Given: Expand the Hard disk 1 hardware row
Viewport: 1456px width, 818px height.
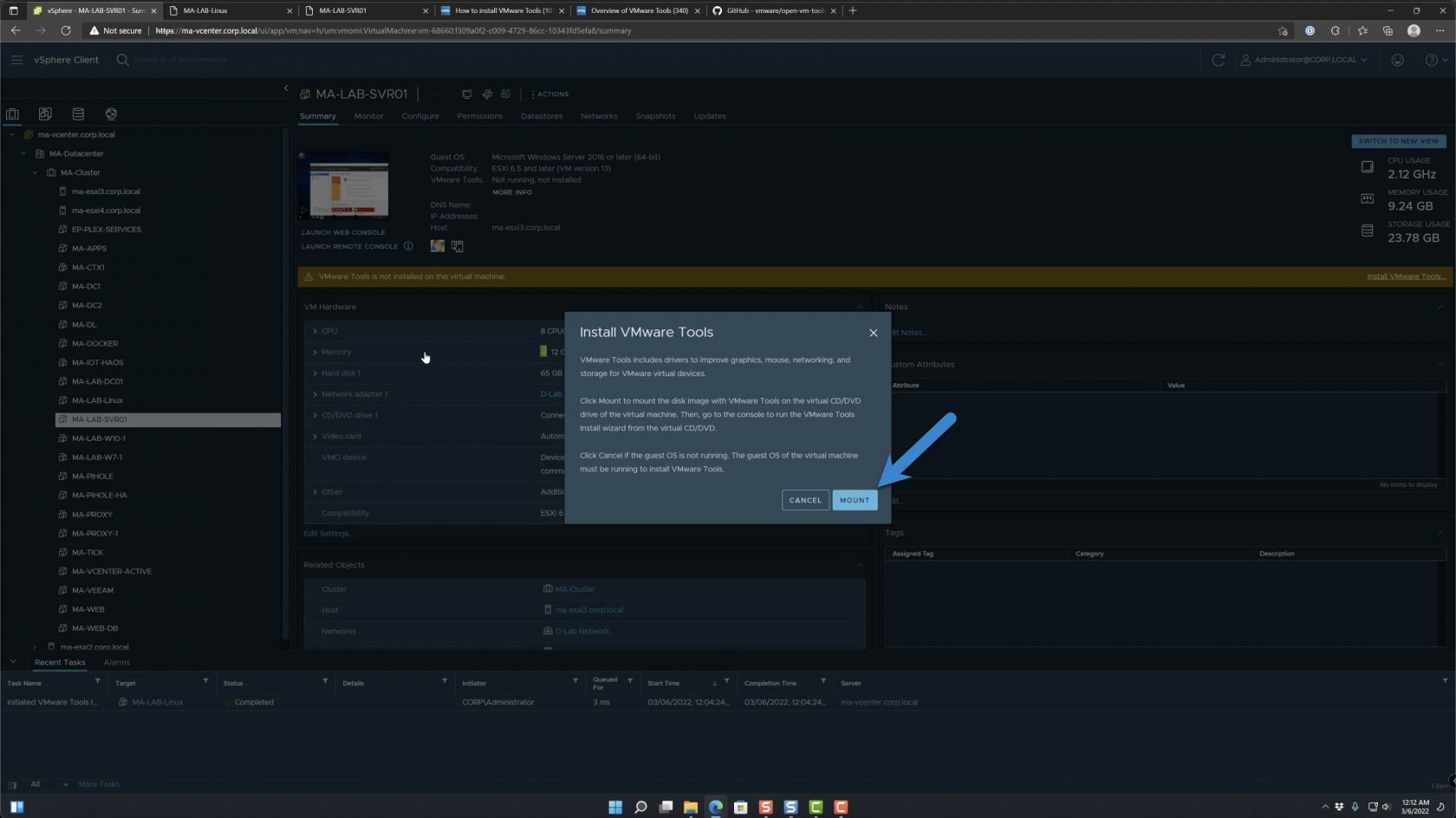Looking at the screenshot, I should tap(315, 373).
